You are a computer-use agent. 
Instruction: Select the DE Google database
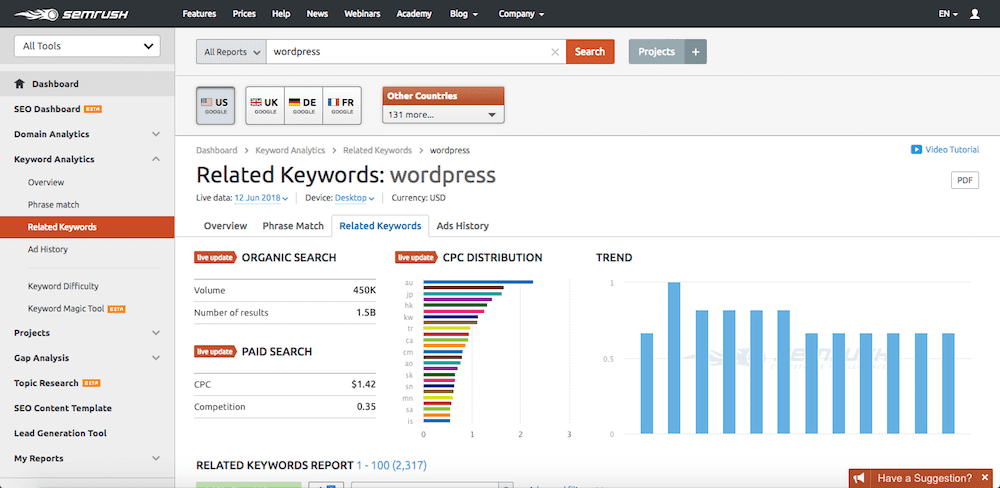(304, 105)
